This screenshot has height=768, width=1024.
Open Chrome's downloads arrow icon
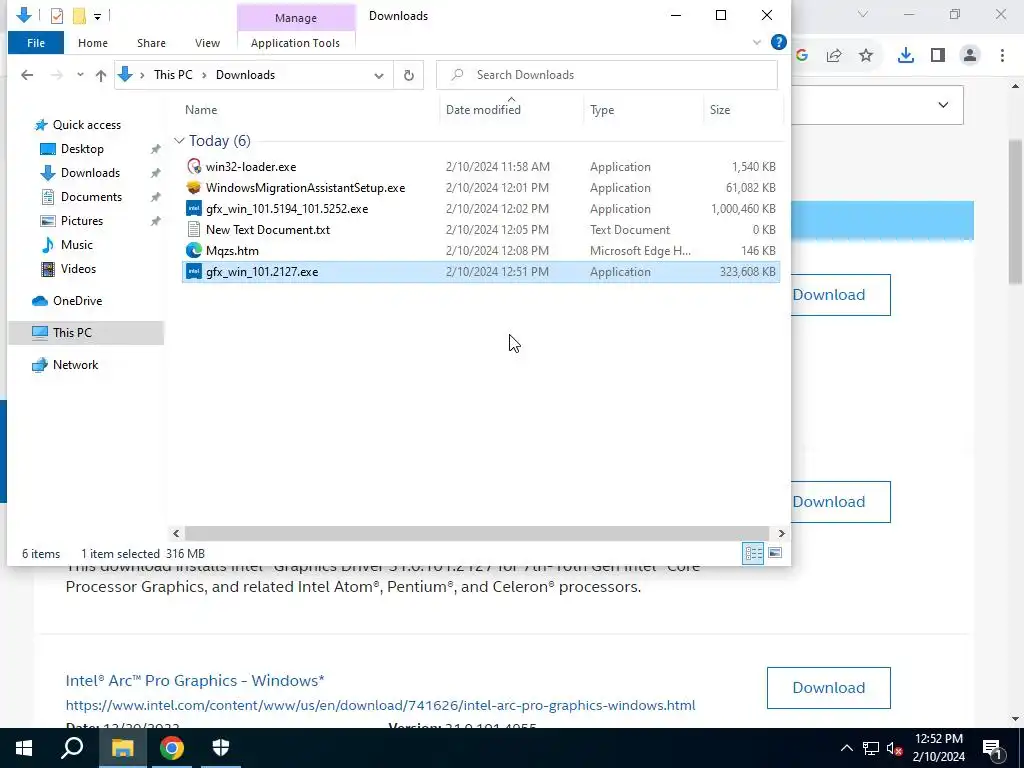pyautogui.click(x=906, y=56)
